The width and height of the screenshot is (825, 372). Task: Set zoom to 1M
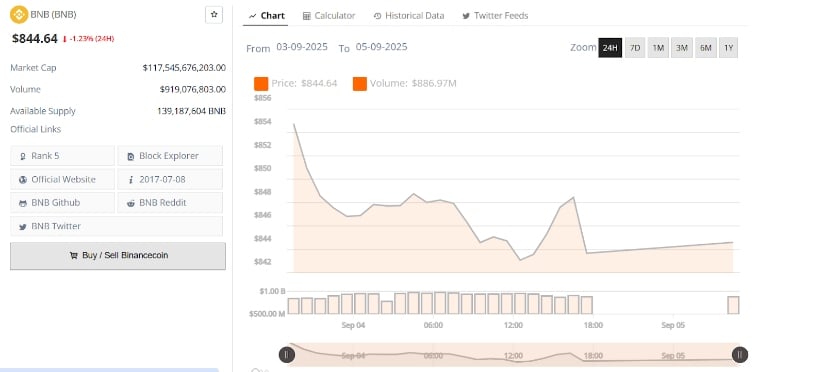(658, 48)
